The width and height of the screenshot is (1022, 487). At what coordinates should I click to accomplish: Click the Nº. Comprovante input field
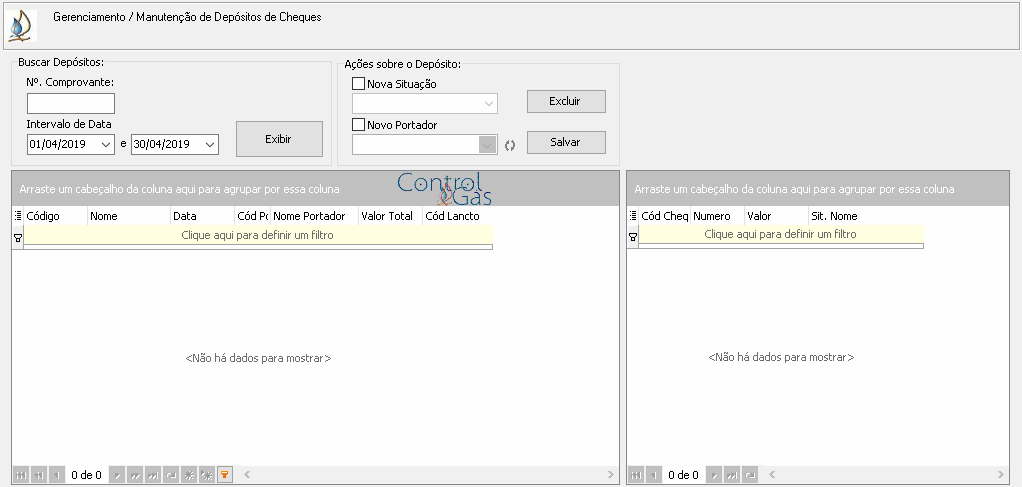(x=70, y=104)
